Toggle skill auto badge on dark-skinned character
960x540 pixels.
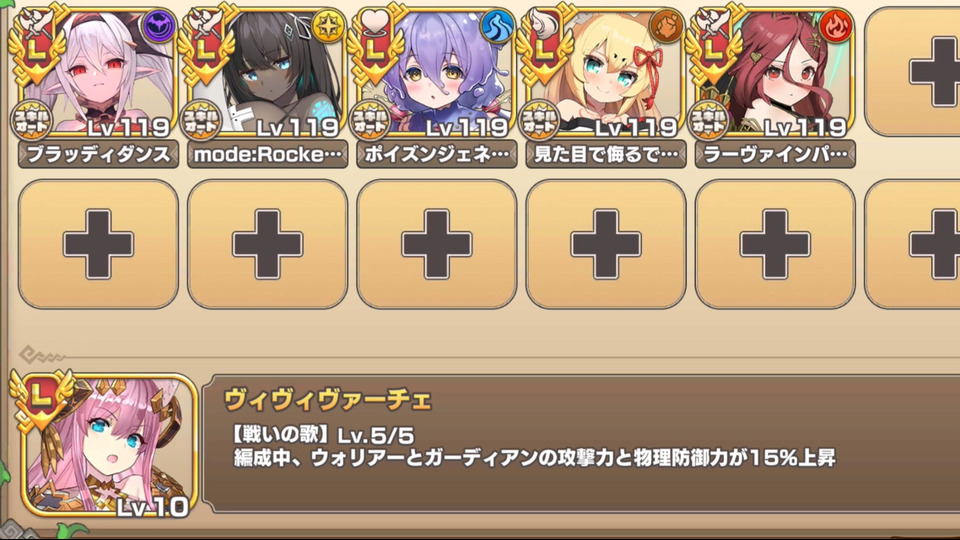(201, 121)
